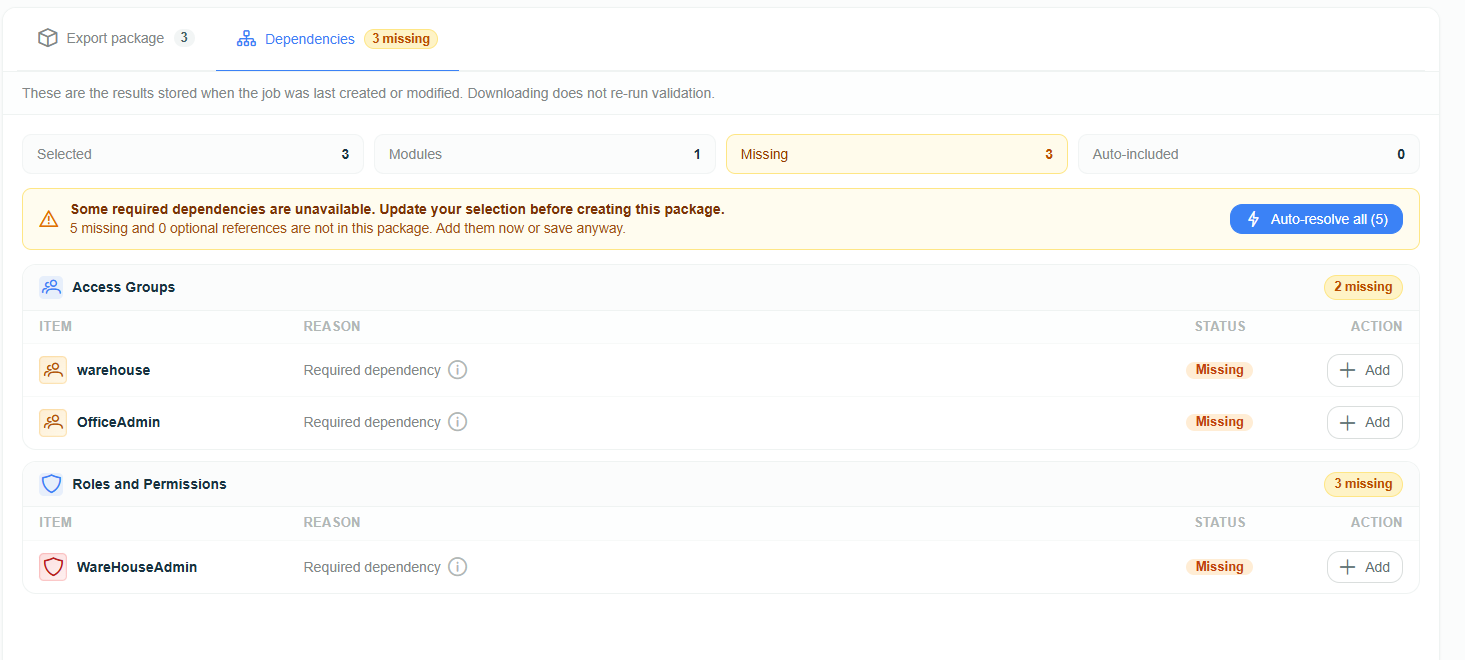
Task: Click the bold unavailable-dependencies warning text
Action: 397,210
